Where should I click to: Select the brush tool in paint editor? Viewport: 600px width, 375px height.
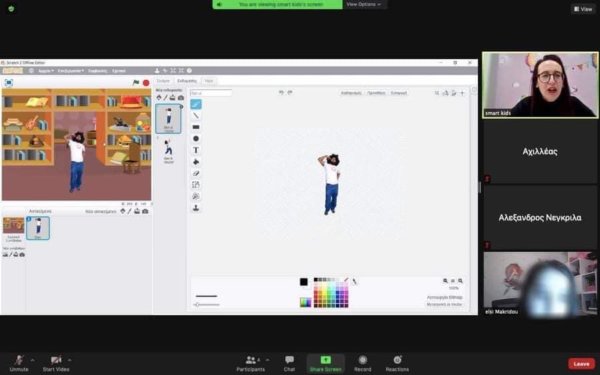(196, 104)
